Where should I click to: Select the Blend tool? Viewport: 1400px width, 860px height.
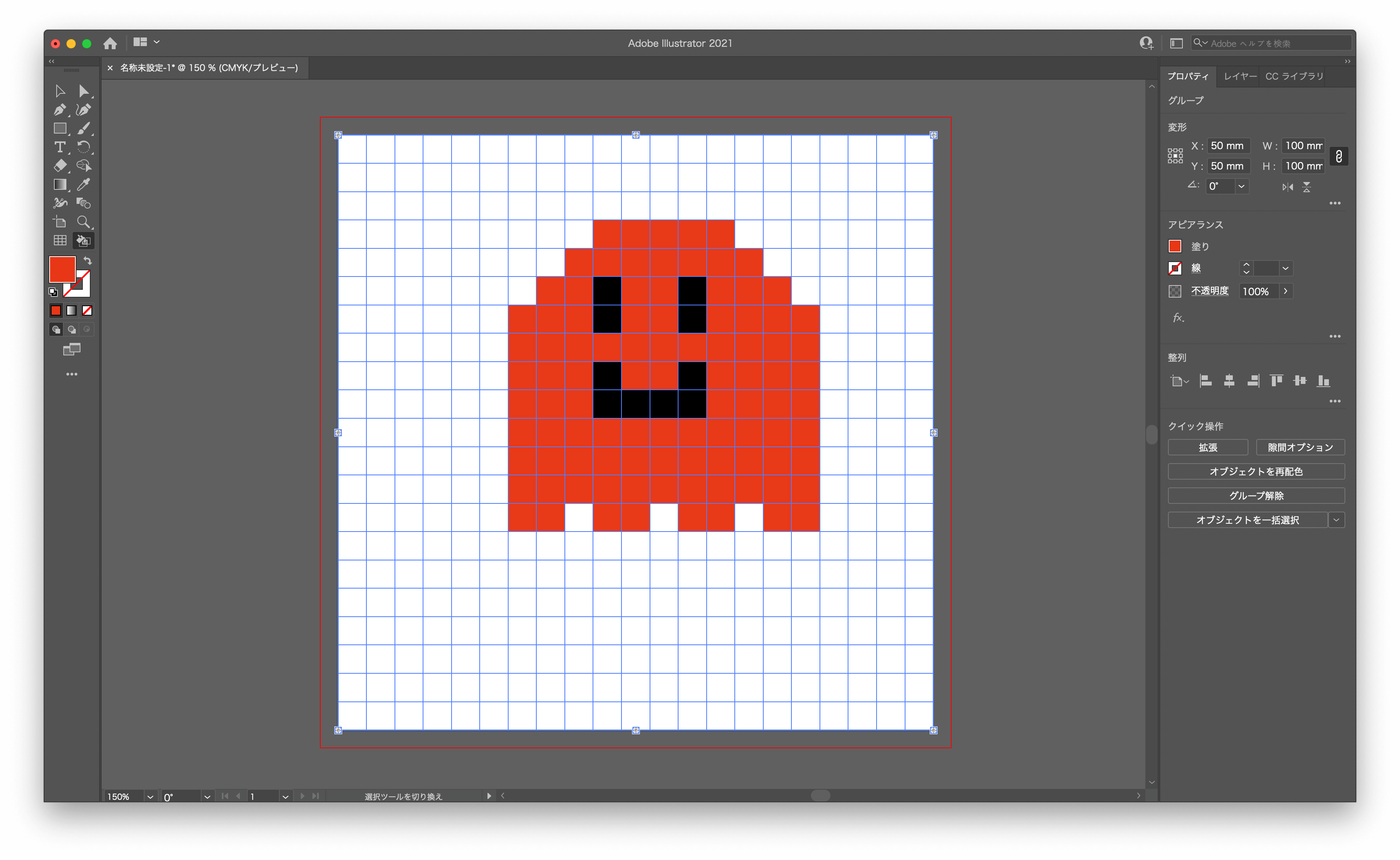[x=84, y=203]
